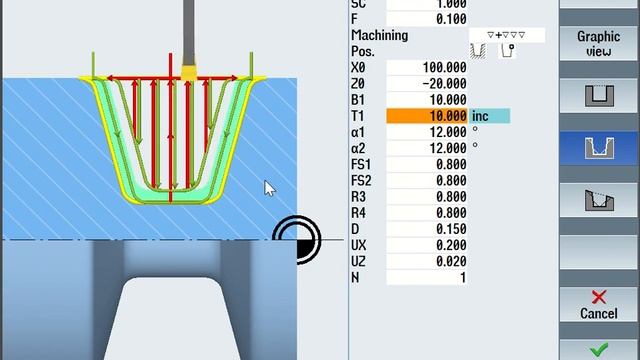This screenshot has width=640, height=360.
Task: Edit the α2 angle field
Action: (x=427, y=148)
